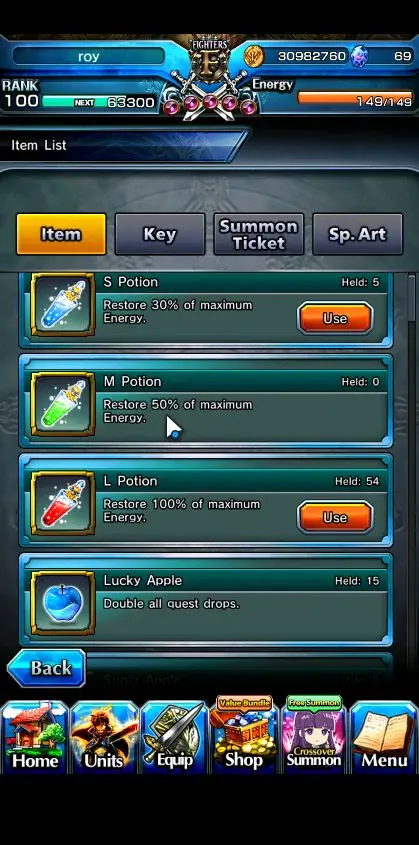
Task: Open the Menu book icon
Action: point(384,737)
